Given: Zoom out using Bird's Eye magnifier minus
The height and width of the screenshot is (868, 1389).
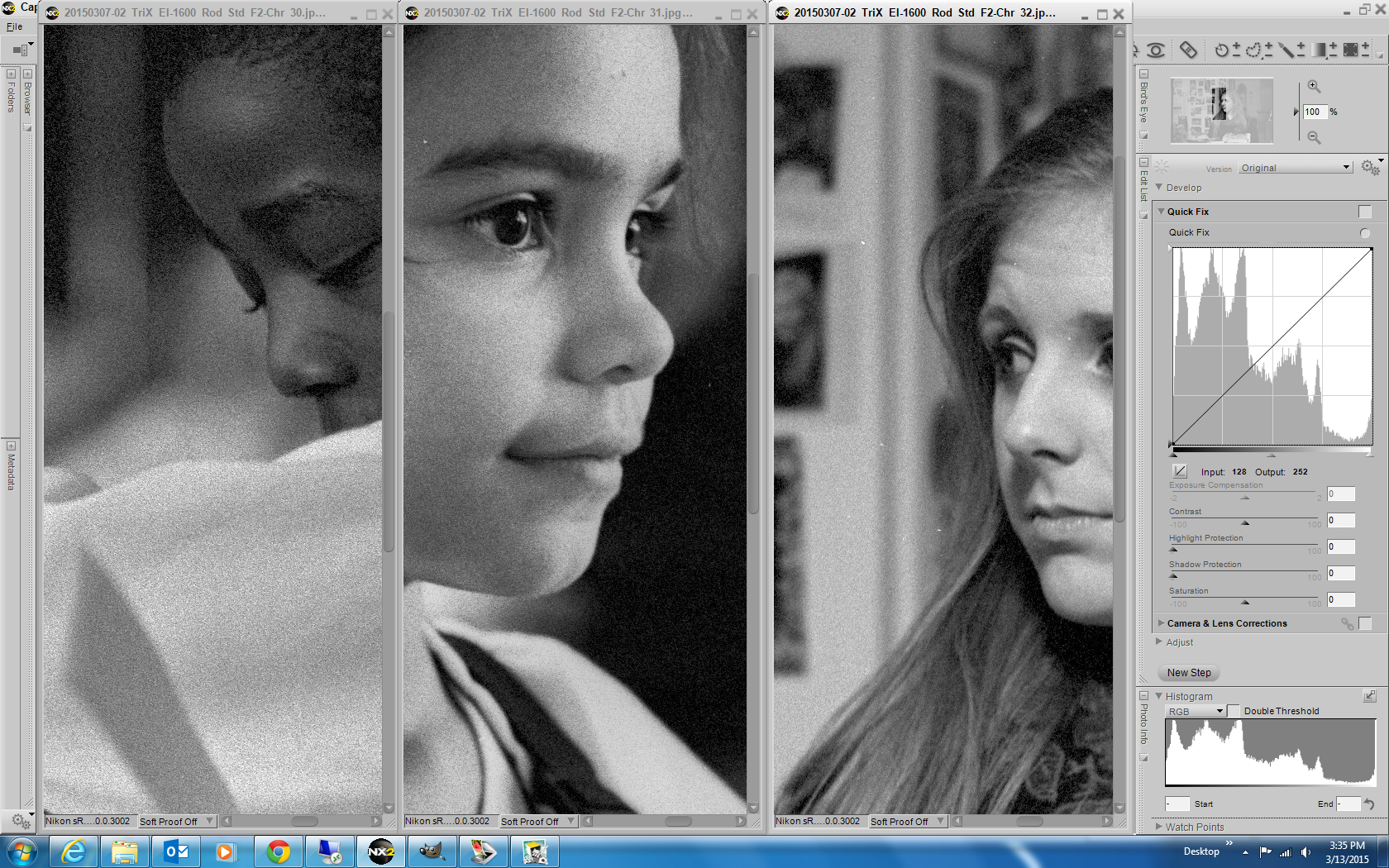Looking at the screenshot, I should [1314, 137].
